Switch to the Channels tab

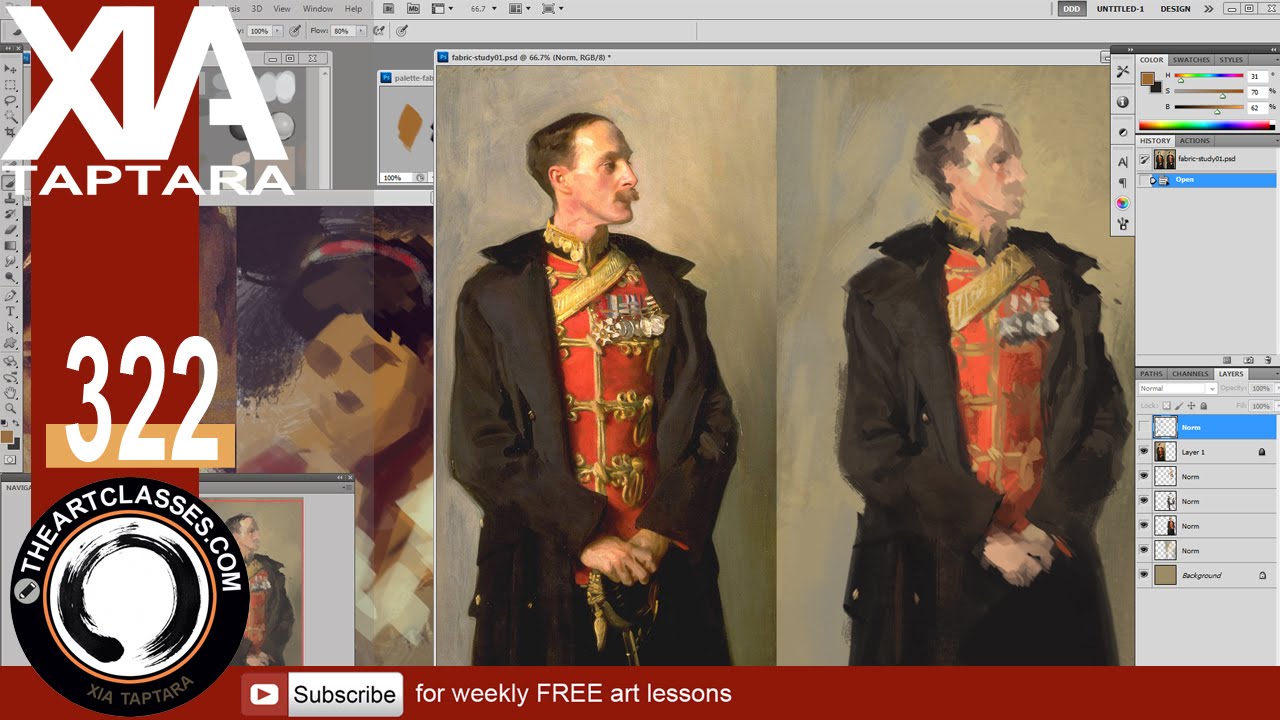click(1190, 374)
